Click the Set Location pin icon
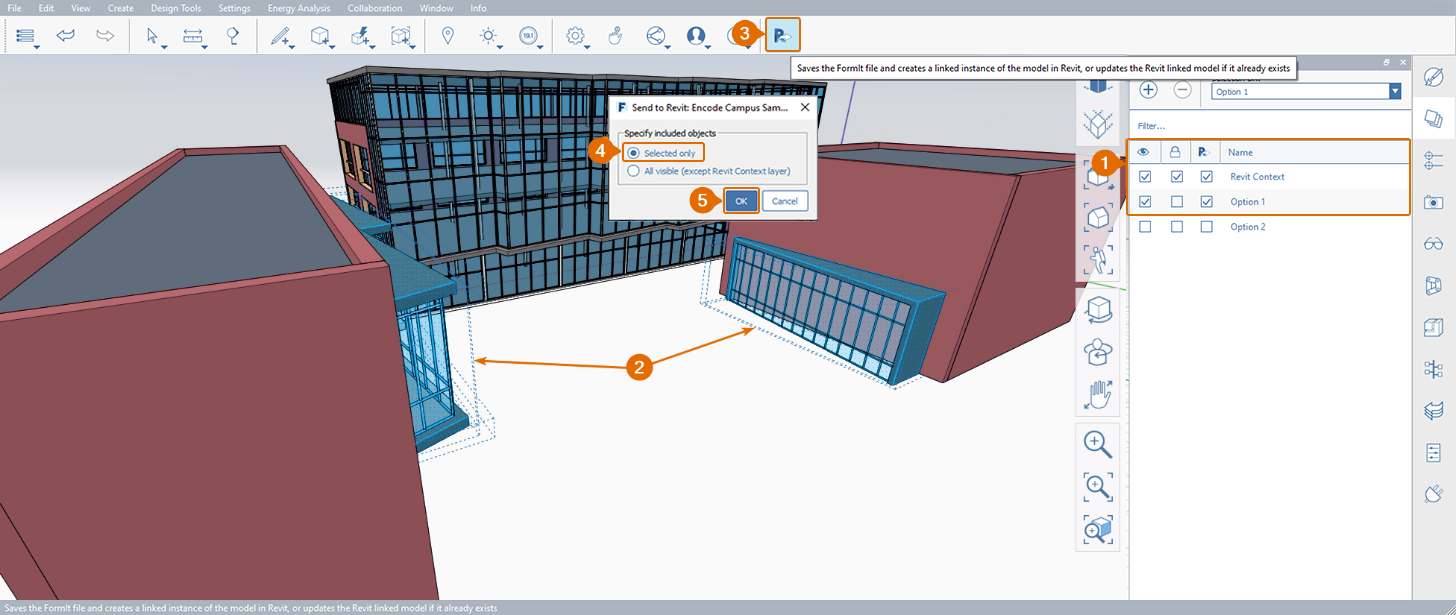Screen dimensions: 1456x615 [x=447, y=36]
